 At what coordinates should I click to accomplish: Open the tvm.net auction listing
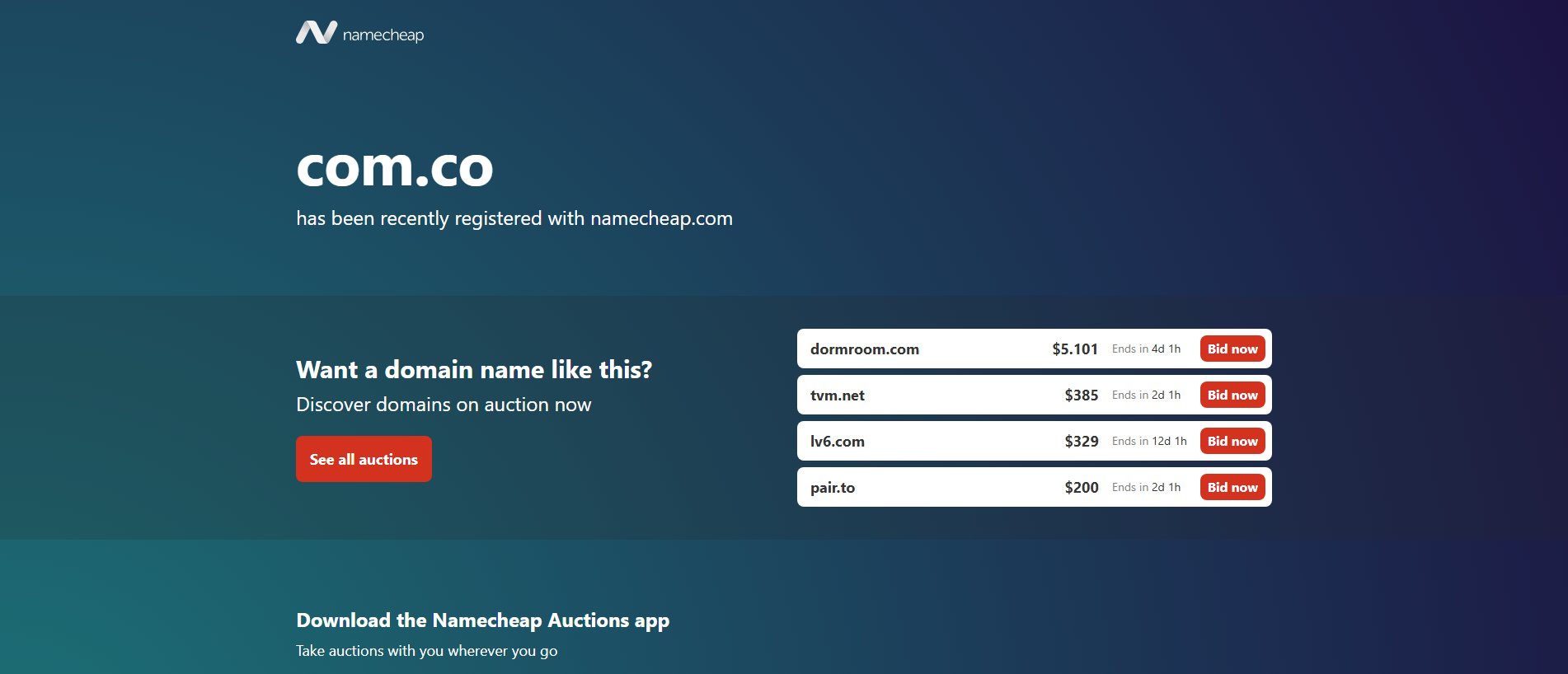point(838,396)
